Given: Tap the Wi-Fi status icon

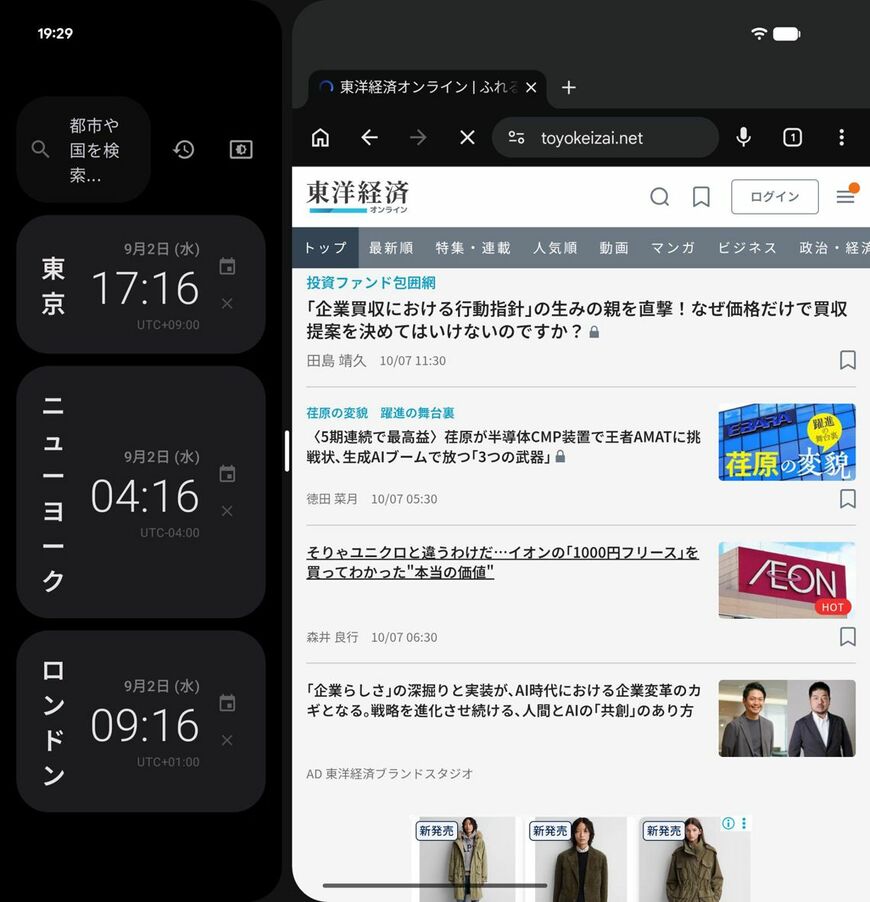Looking at the screenshot, I should [x=759, y=33].
